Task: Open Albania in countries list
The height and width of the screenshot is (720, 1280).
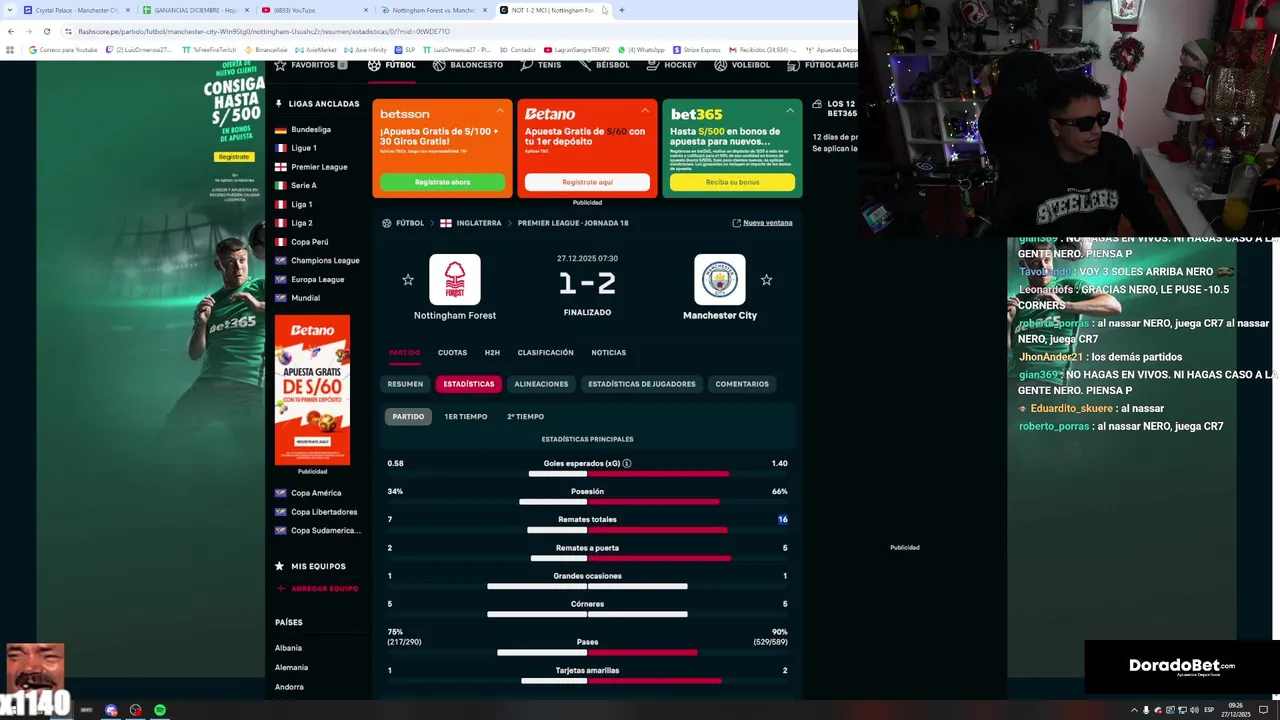Action: [288, 648]
